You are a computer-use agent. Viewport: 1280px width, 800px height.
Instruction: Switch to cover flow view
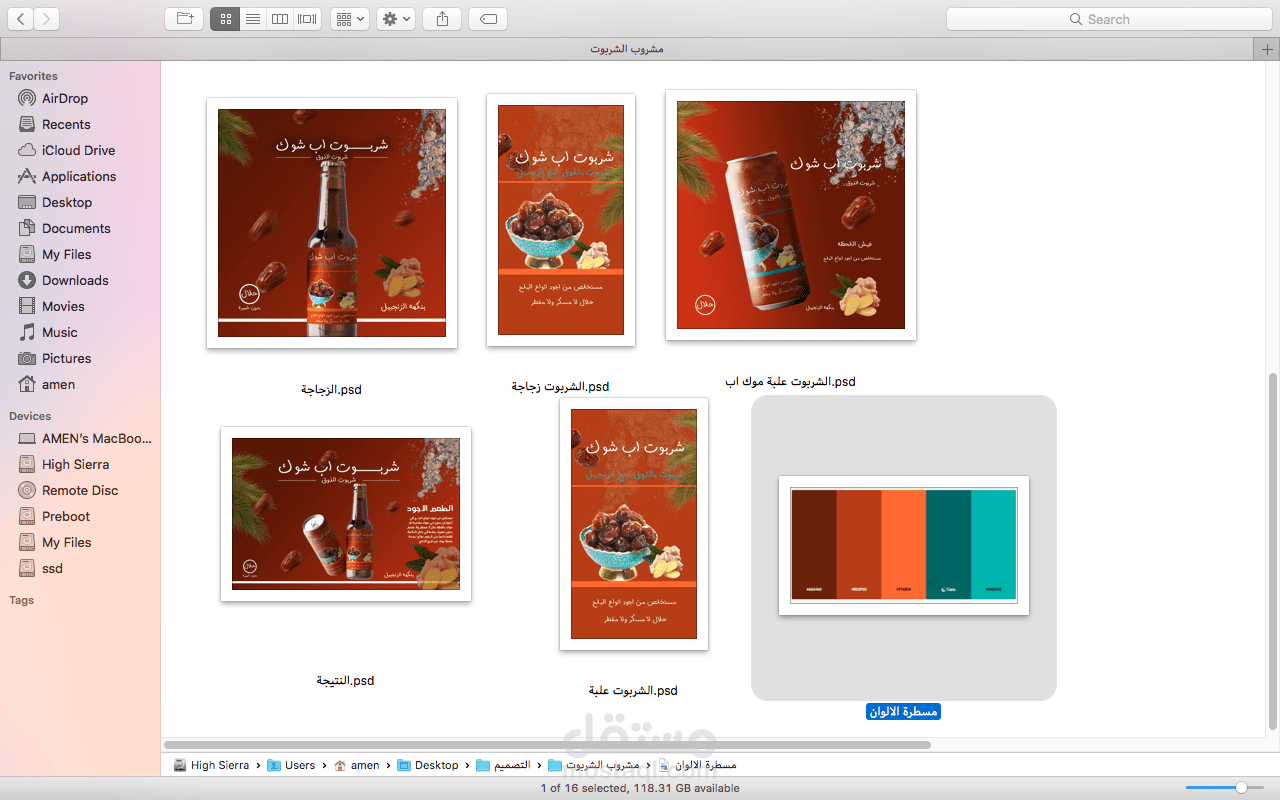(307, 19)
